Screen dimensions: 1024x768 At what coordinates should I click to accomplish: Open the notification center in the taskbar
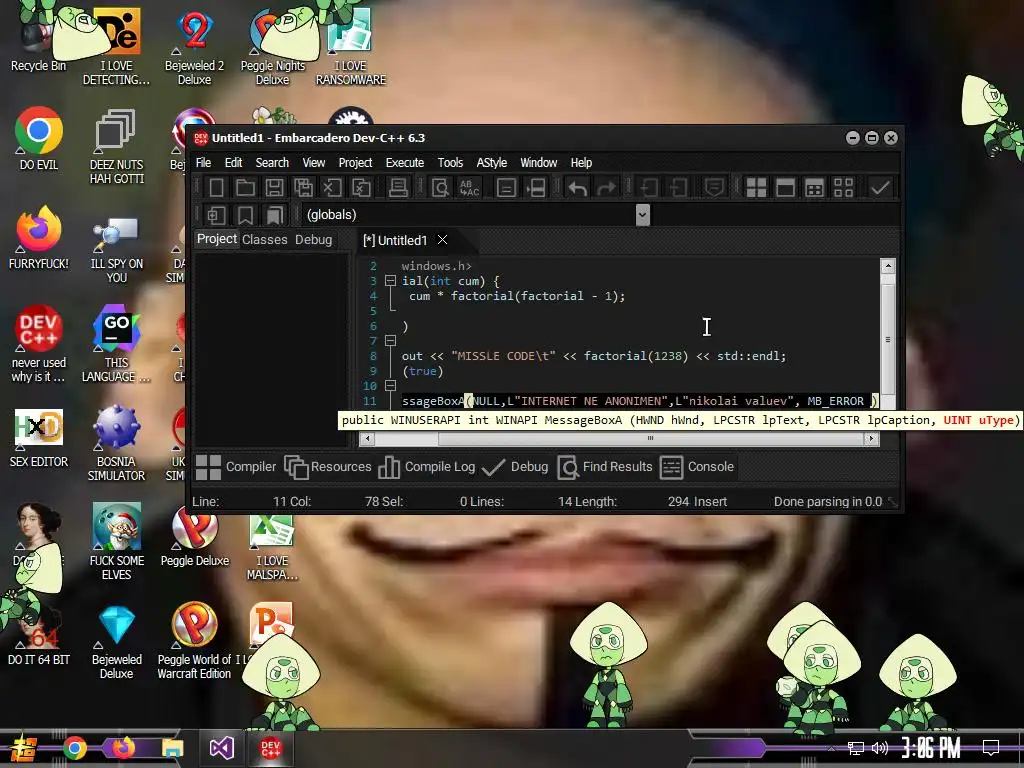pyautogui.click(x=991, y=748)
